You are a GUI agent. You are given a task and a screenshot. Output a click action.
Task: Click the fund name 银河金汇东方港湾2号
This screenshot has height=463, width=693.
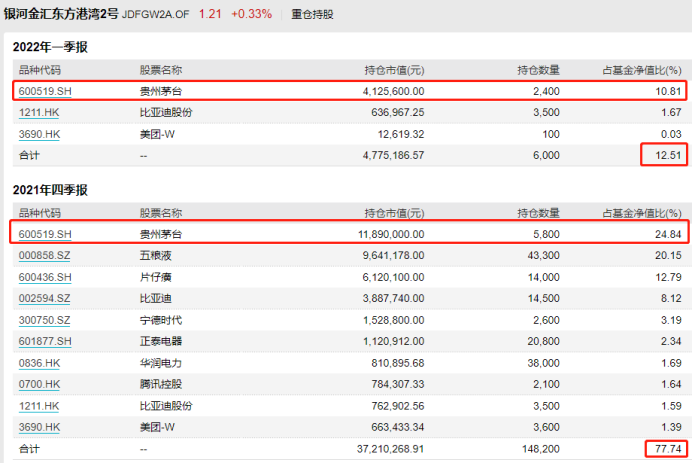tap(60, 15)
